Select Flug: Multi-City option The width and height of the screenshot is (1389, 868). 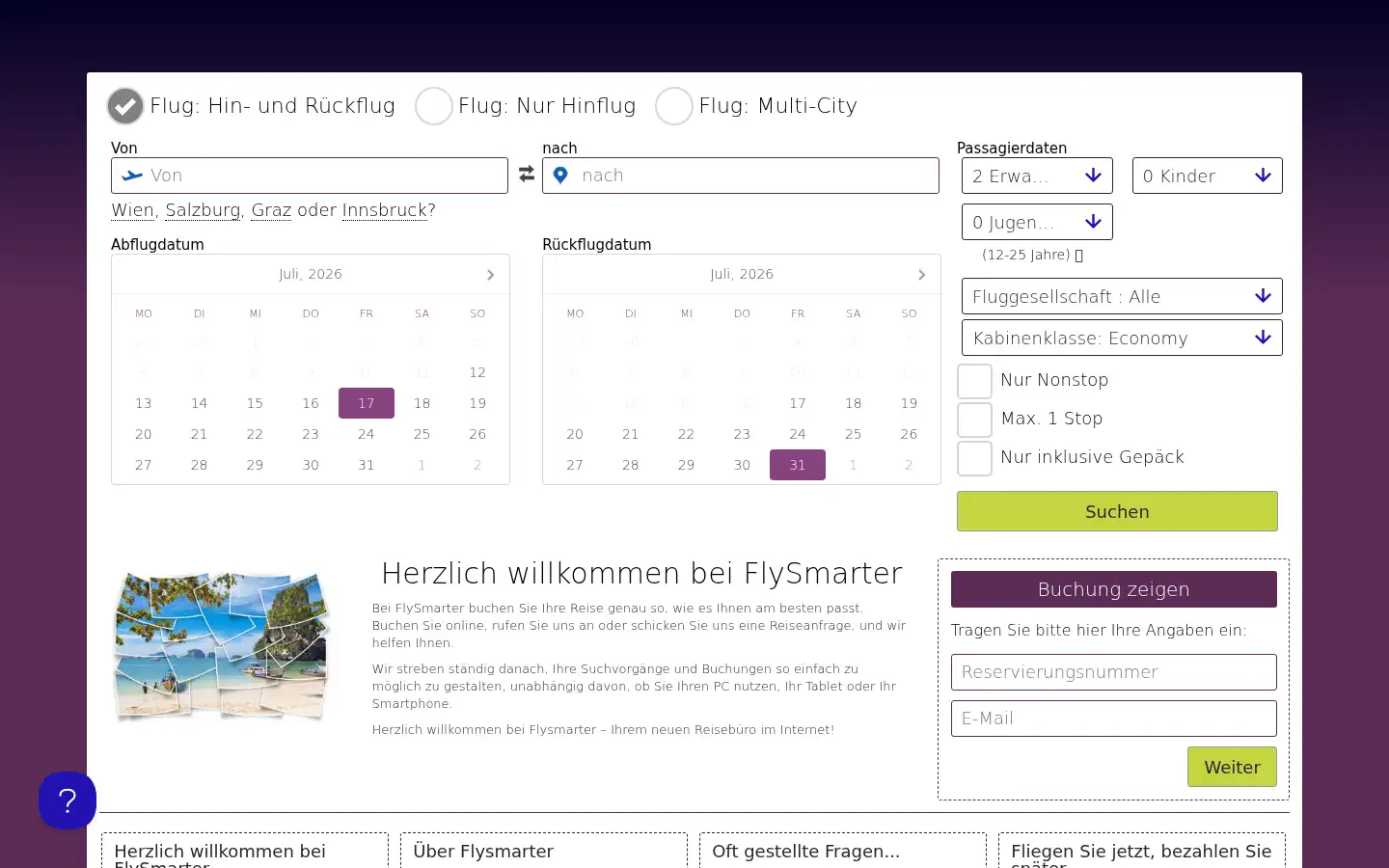674,106
